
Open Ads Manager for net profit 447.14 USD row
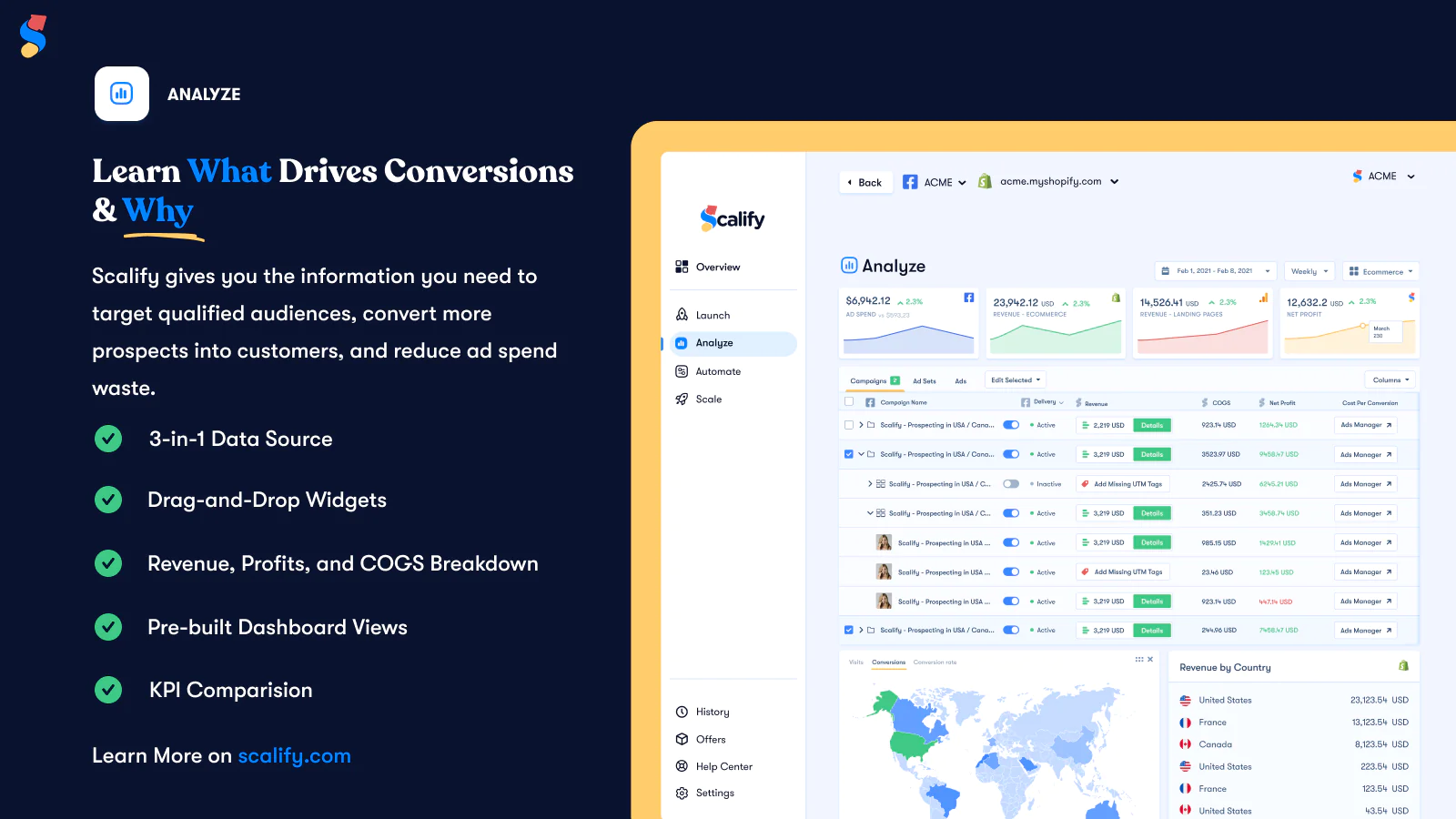pyautogui.click(x=1366, y=602)
